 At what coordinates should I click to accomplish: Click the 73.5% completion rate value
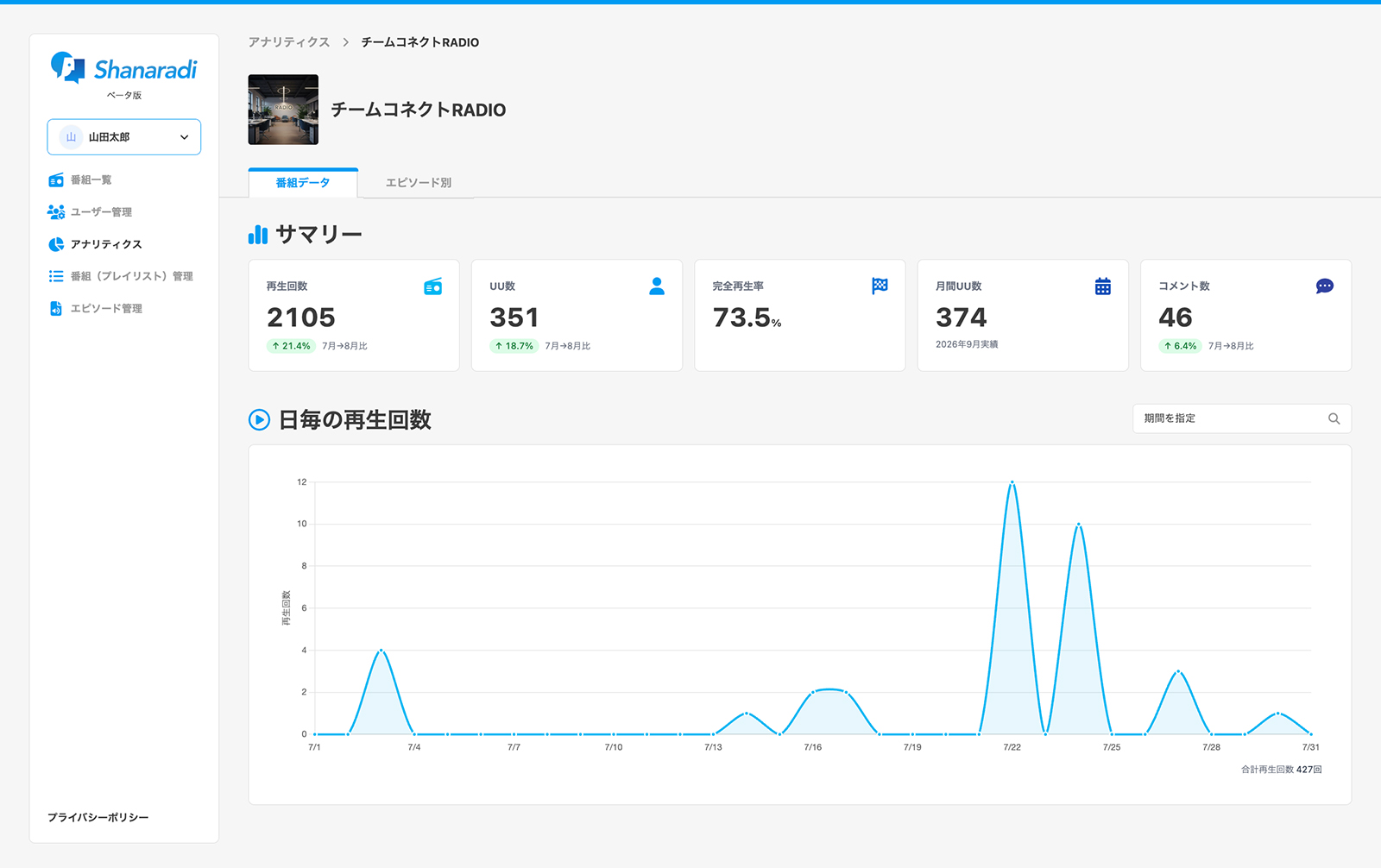click(x=747, y=318)
